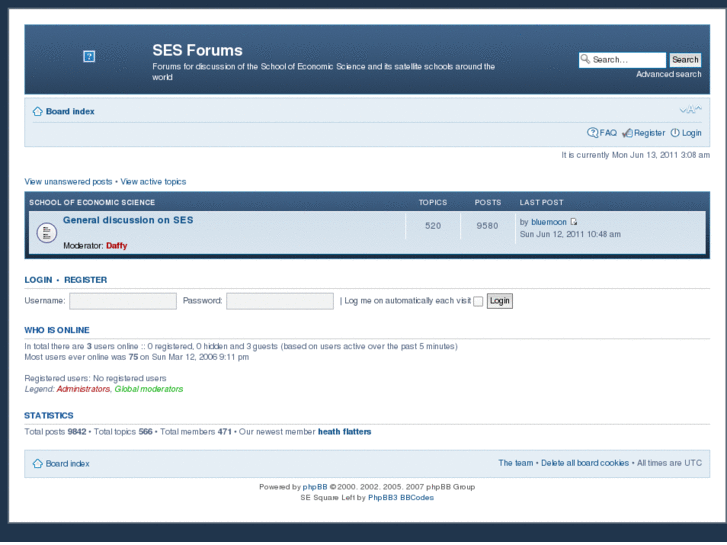
Task: Open Administrators legend link
Action: [83, 389]
